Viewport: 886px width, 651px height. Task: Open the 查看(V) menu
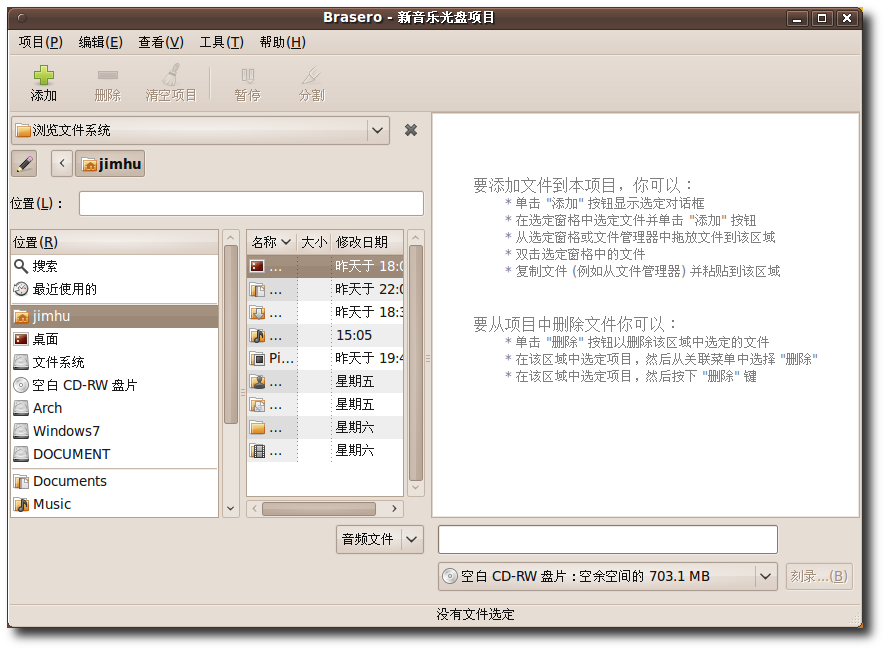(161, 42)
